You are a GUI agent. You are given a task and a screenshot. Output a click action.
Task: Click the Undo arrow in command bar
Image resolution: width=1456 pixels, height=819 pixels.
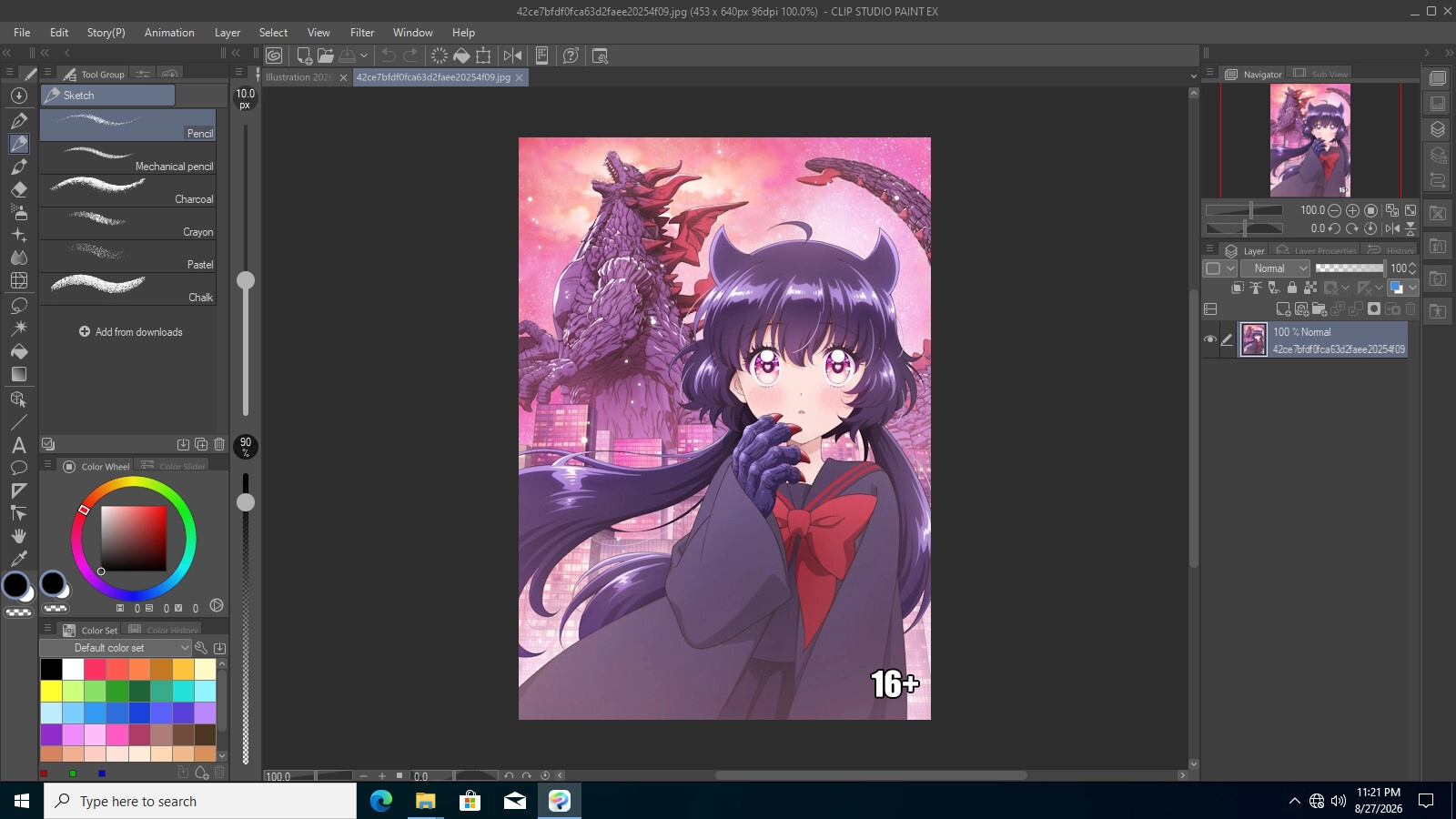(x=389, y=56)
